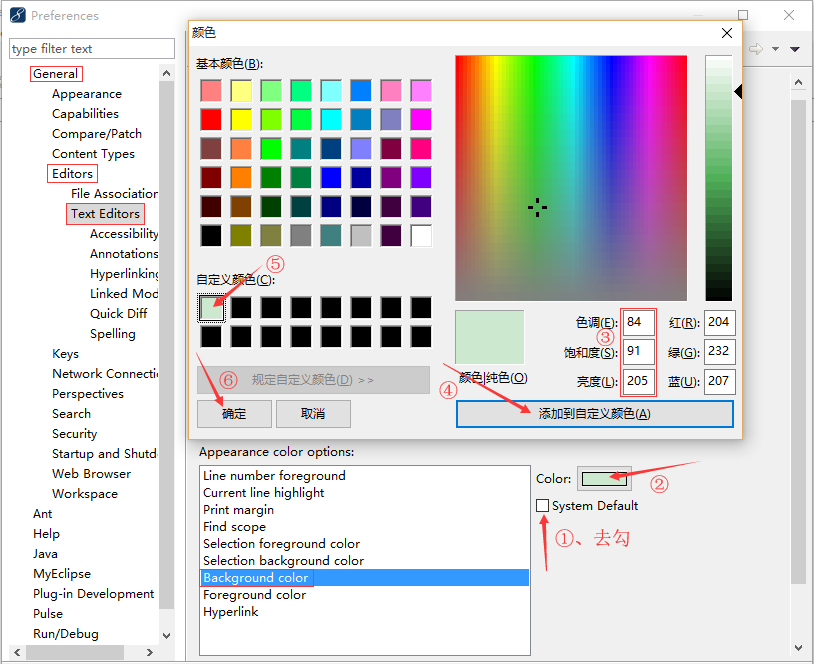Click right pane scrollbar down arrow

798,647
